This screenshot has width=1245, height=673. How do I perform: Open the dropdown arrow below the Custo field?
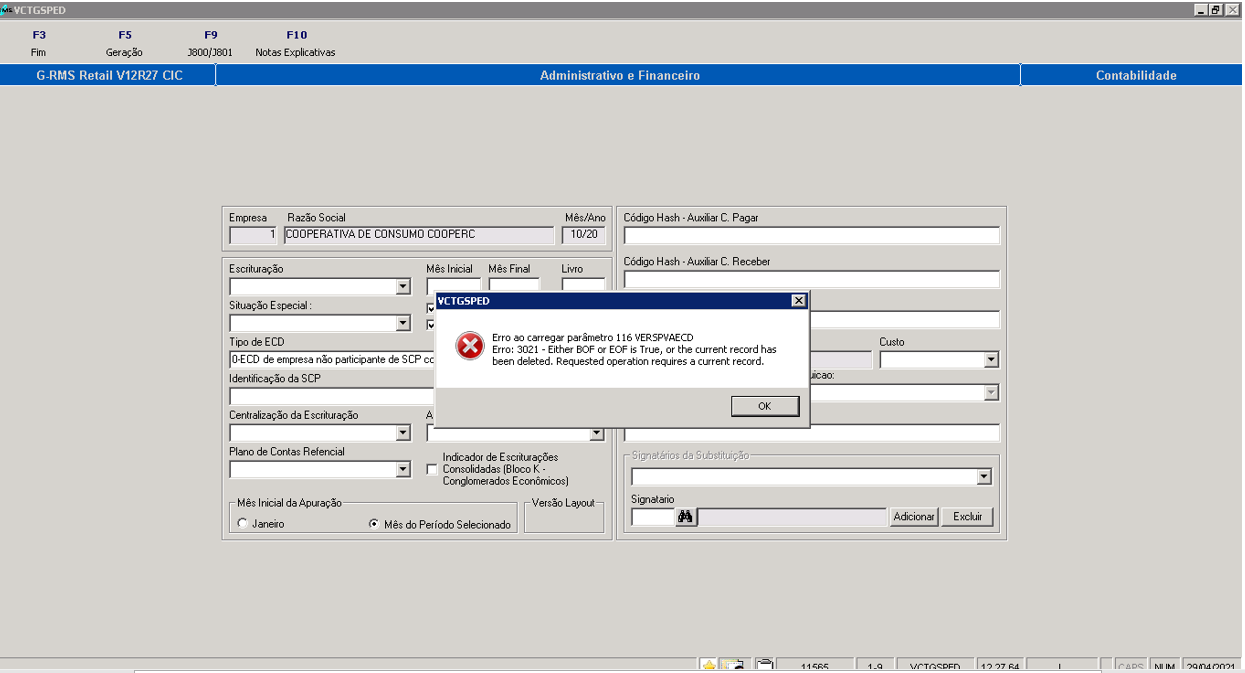pyautogui.click(x=991, y=393)
